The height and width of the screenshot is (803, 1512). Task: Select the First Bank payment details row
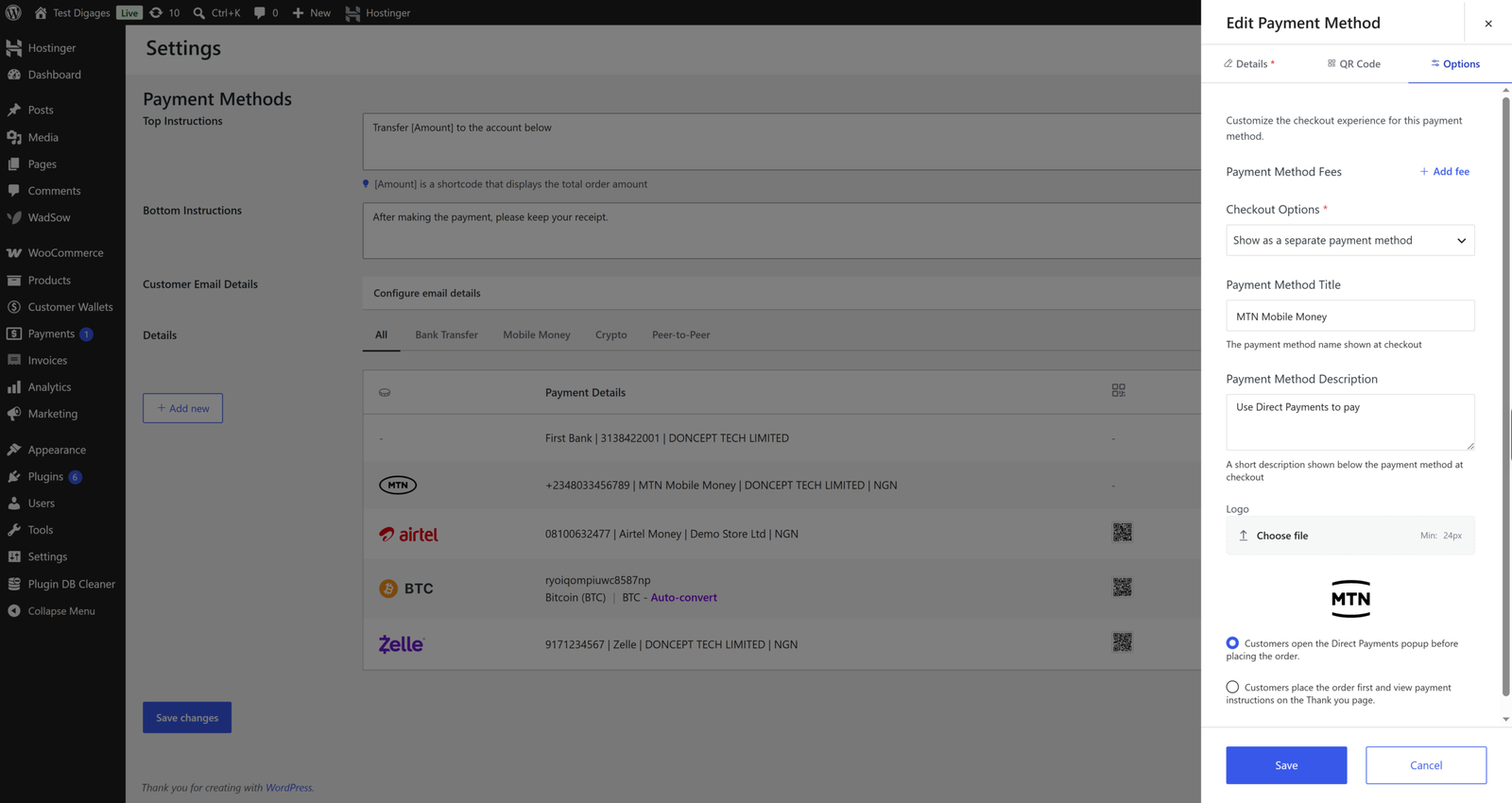[x=782, y=438]
